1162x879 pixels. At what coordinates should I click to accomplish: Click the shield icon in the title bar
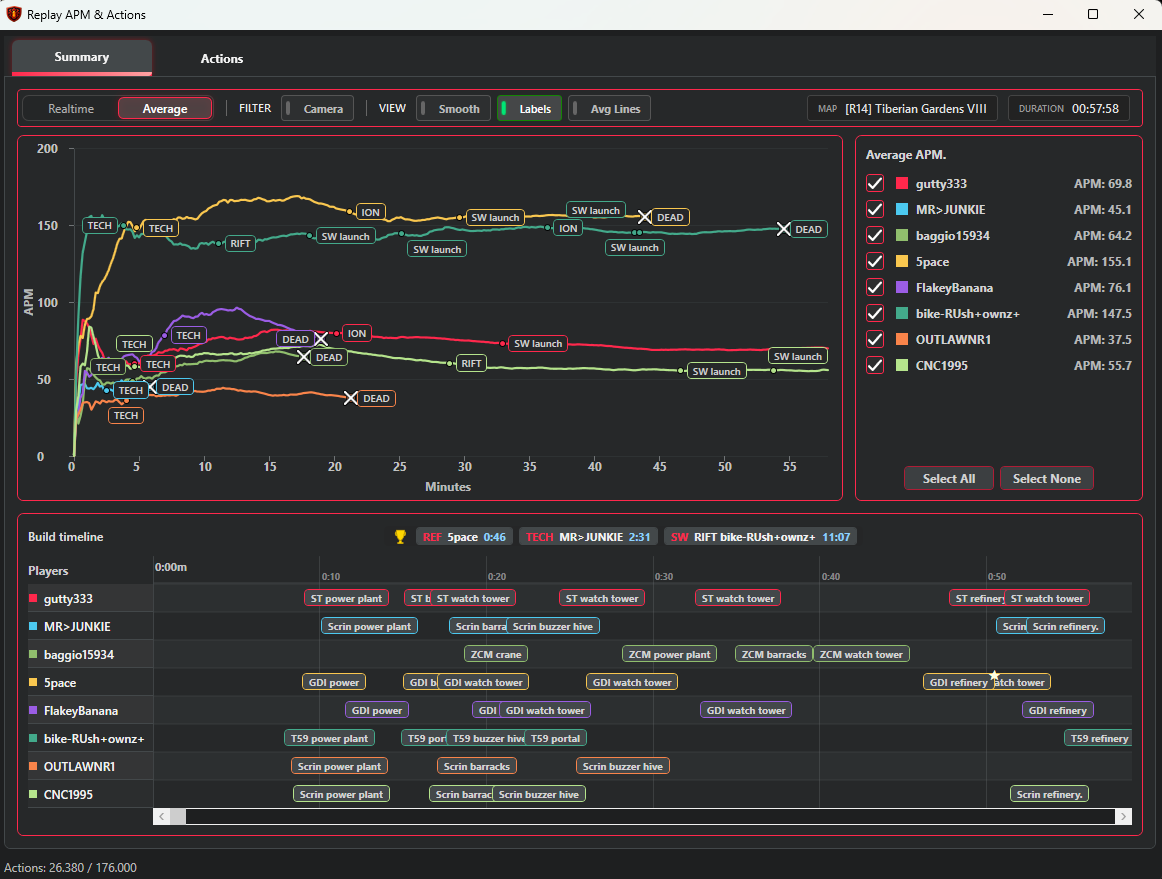pyautogui.click(x=13, y=14)
